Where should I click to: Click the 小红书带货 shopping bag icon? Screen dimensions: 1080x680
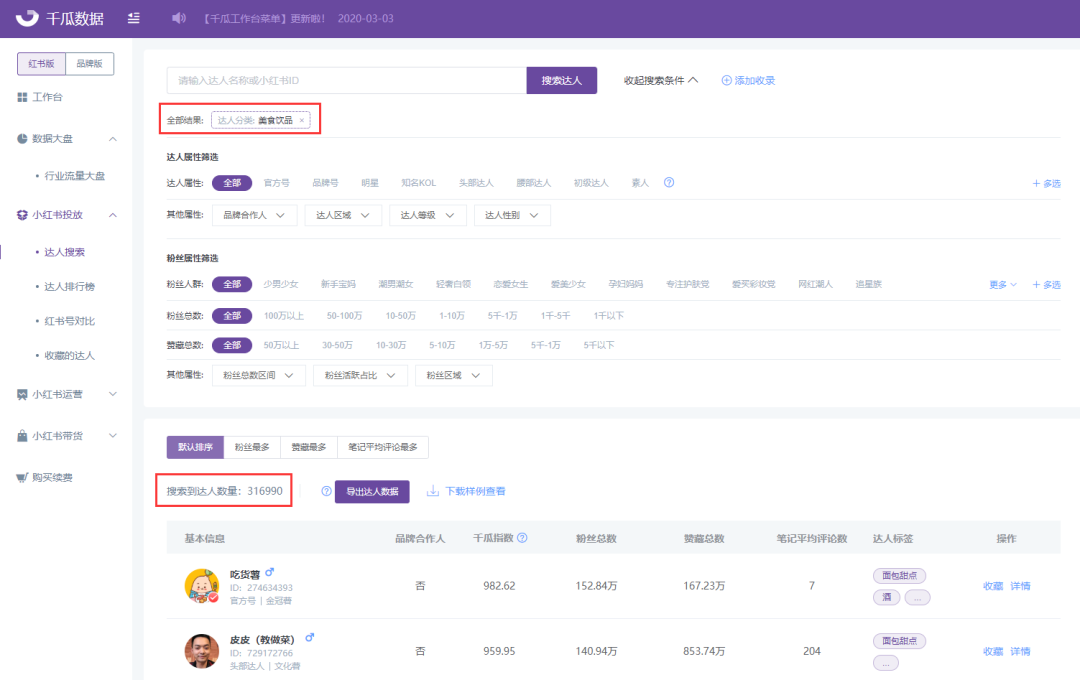[22, 436]
